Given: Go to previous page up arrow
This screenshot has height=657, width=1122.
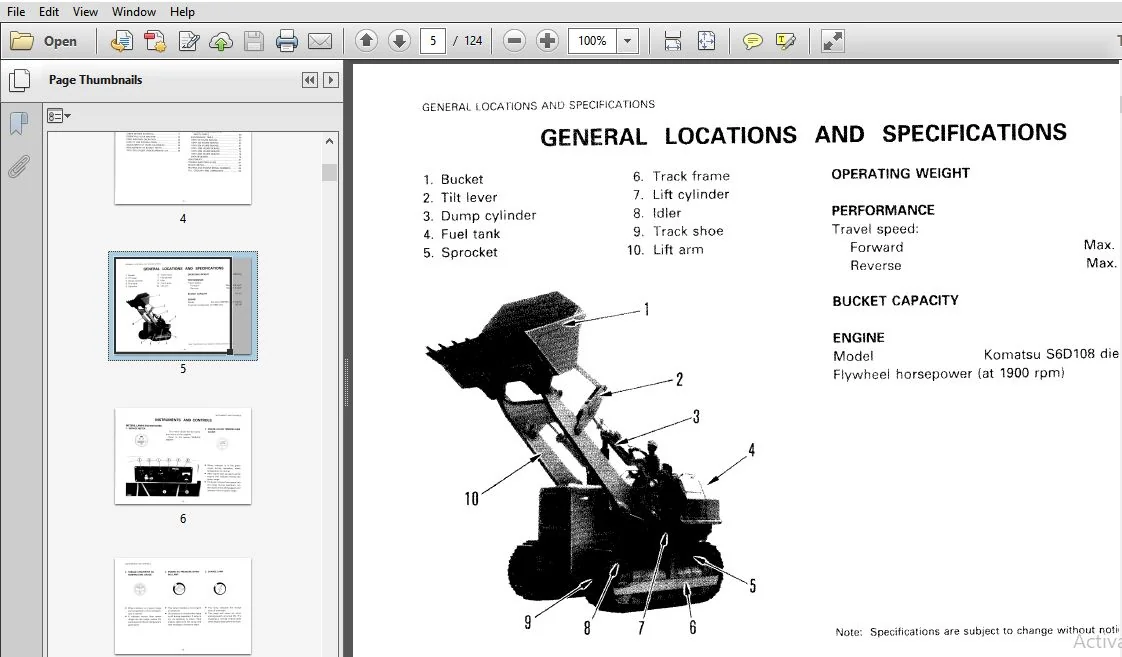Looking at the screenshot, I should (x=366, y=41).
